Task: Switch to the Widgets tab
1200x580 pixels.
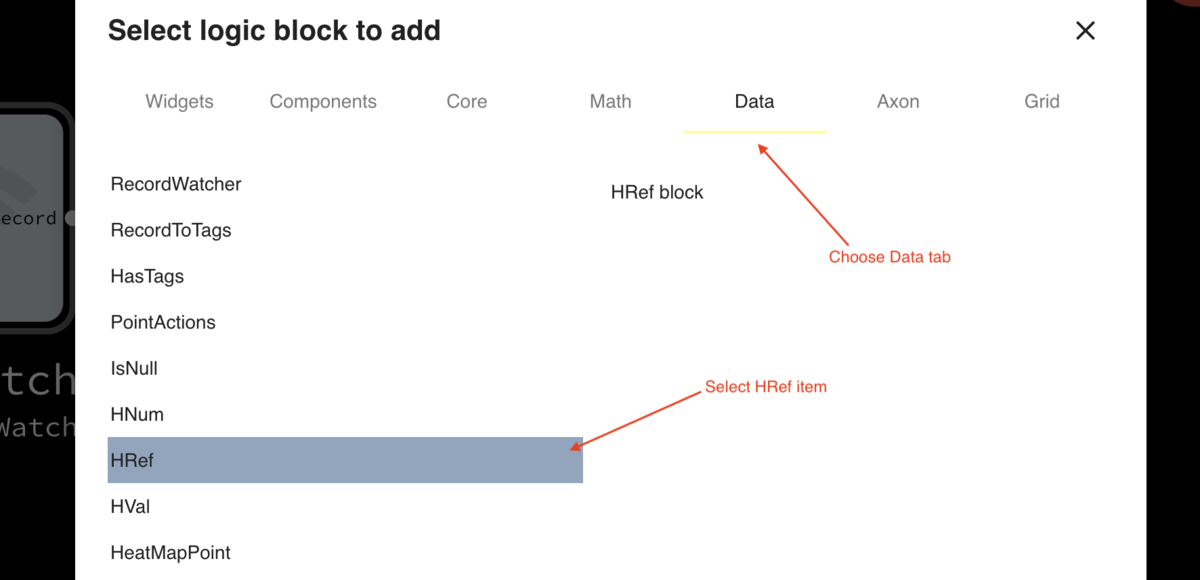Action: tap(179, 101)
